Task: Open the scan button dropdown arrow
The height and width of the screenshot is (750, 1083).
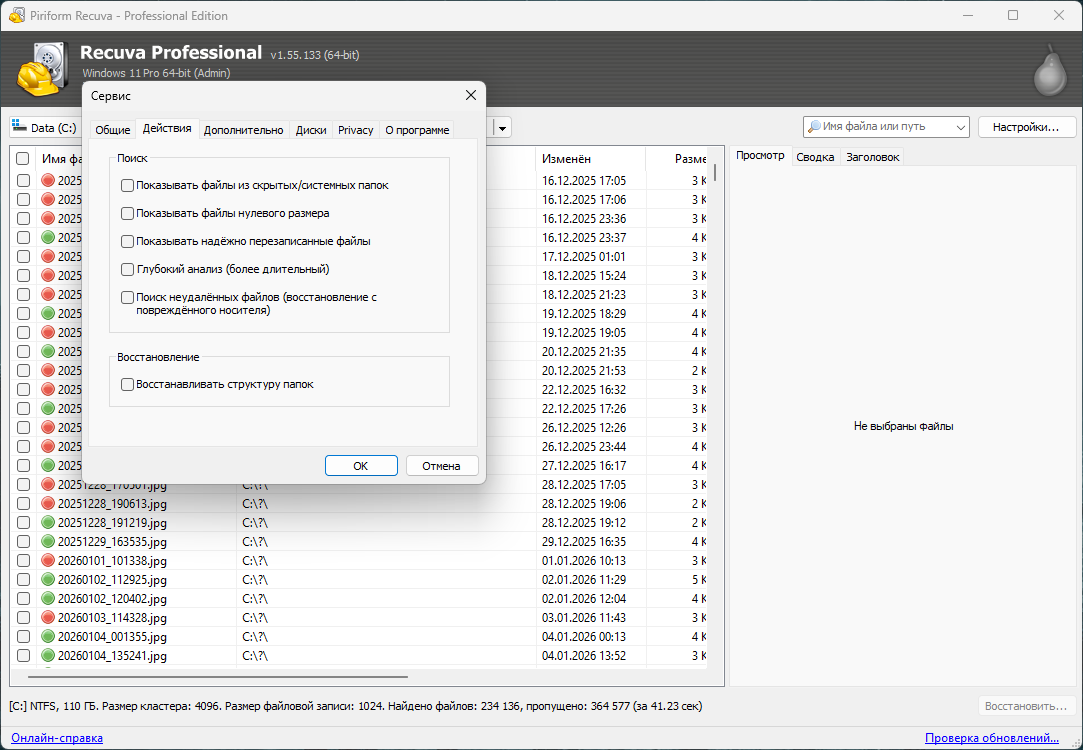Action: tap(503, 128)
